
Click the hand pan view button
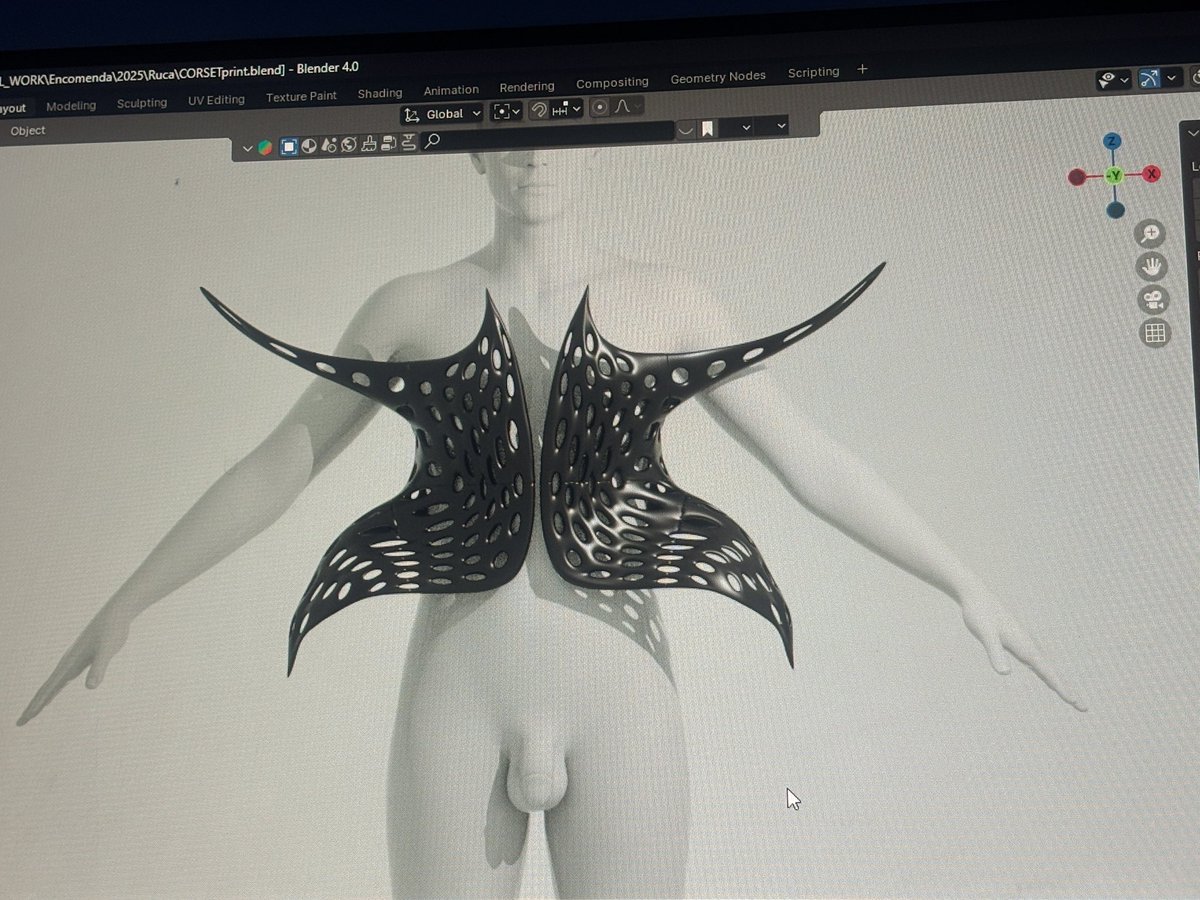tap(1153, 266)
